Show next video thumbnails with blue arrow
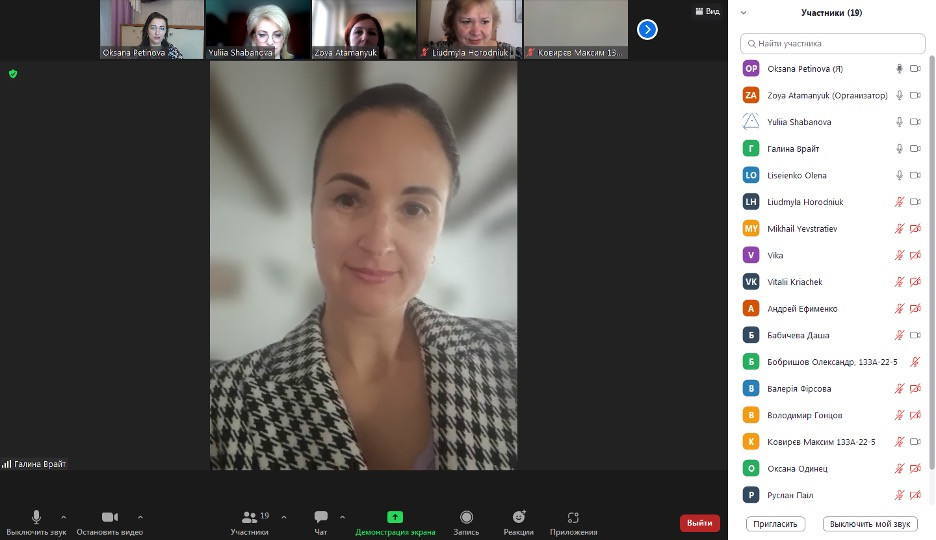This screenshot has height=540, width=936. point(647,29)
